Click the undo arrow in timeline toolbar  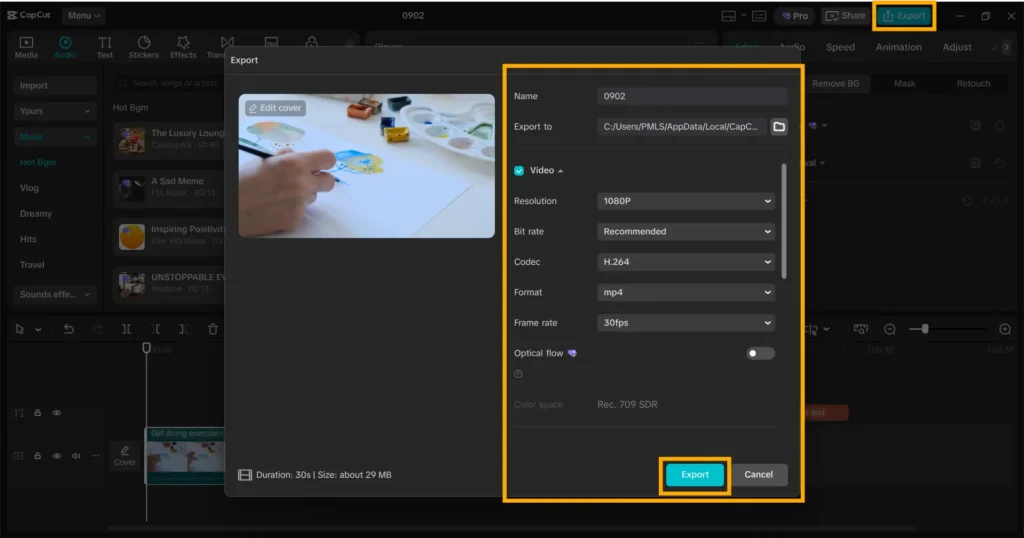69,329
